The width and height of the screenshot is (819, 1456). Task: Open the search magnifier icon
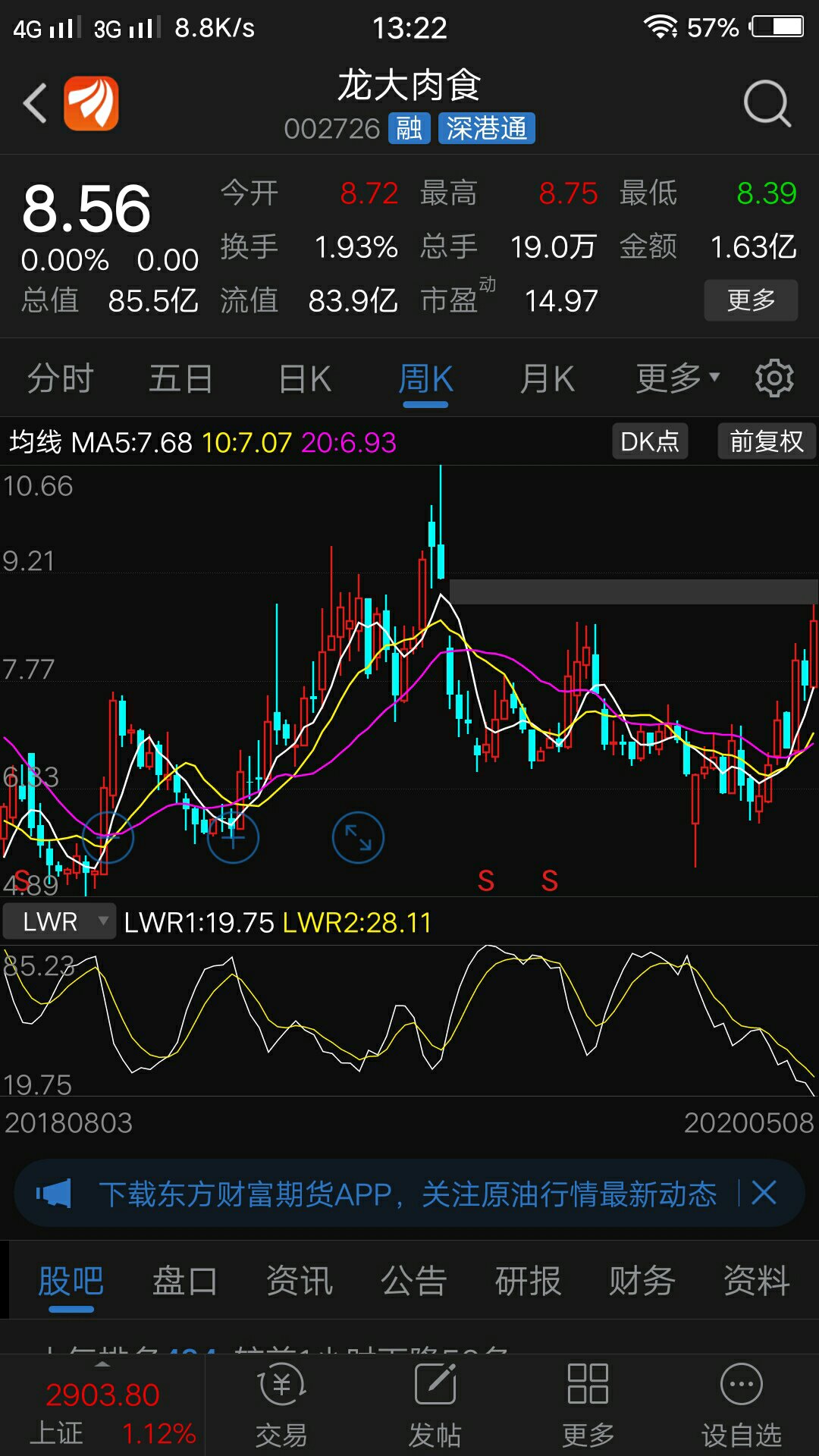click(767, 103)
